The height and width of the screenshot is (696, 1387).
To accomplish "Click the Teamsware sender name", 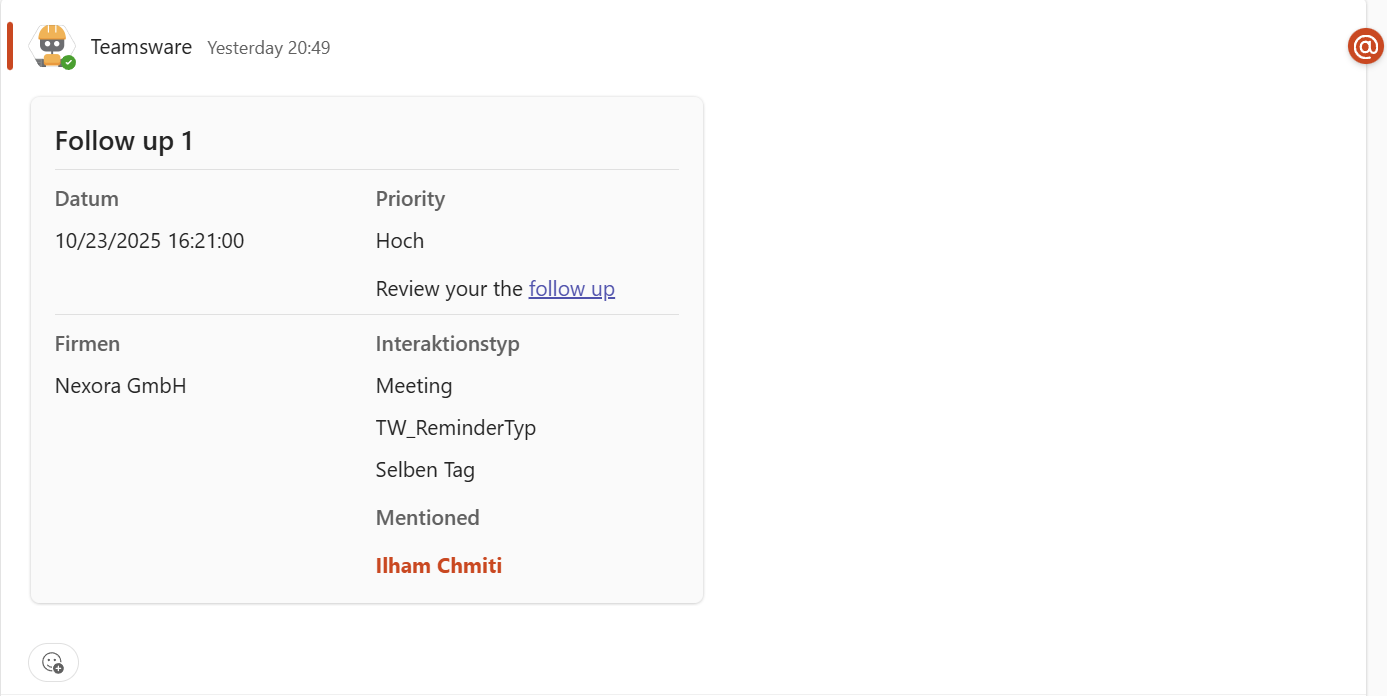I will point(141,47).
